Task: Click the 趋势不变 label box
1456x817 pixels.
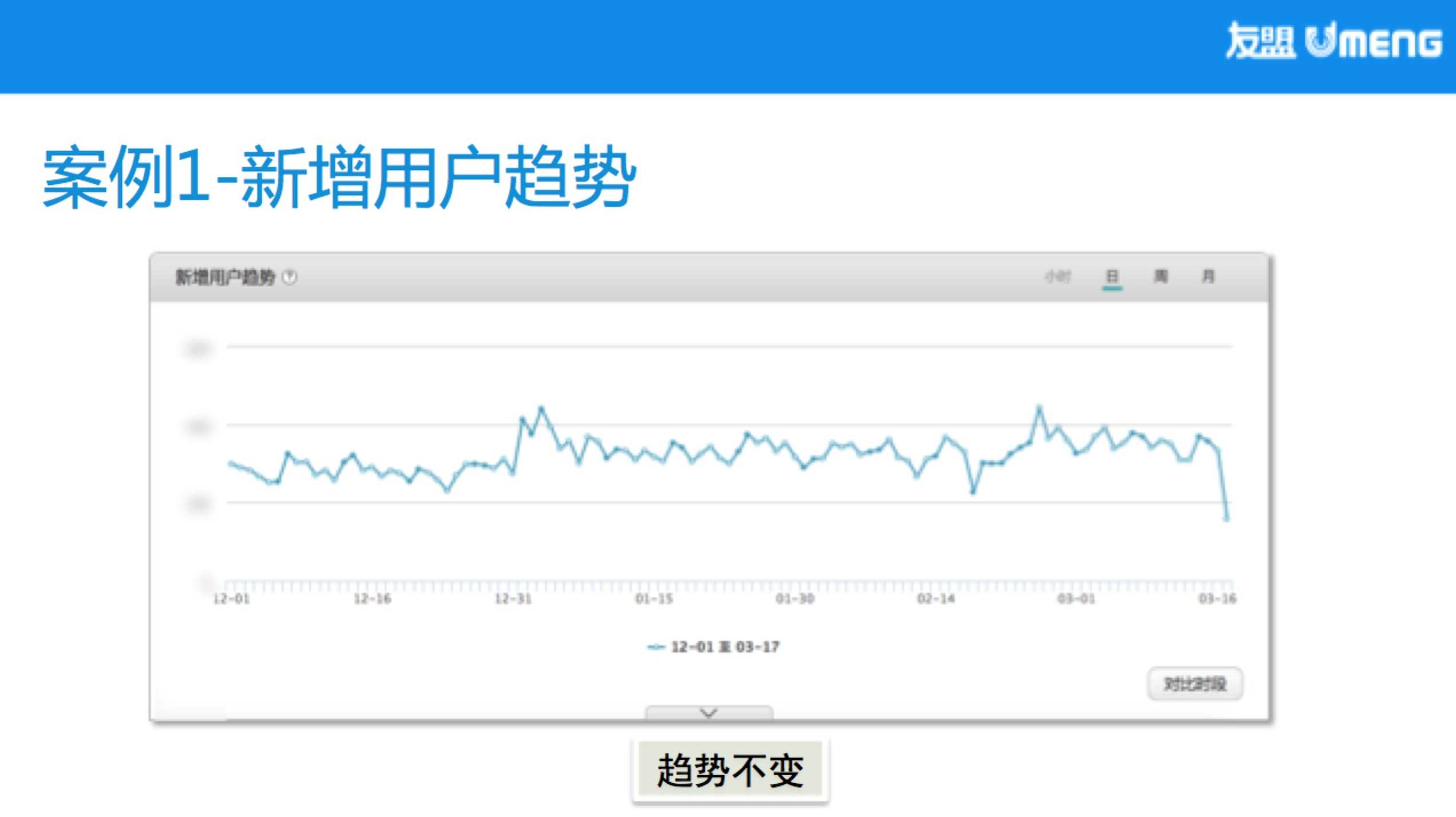Action: click(730, 770)
